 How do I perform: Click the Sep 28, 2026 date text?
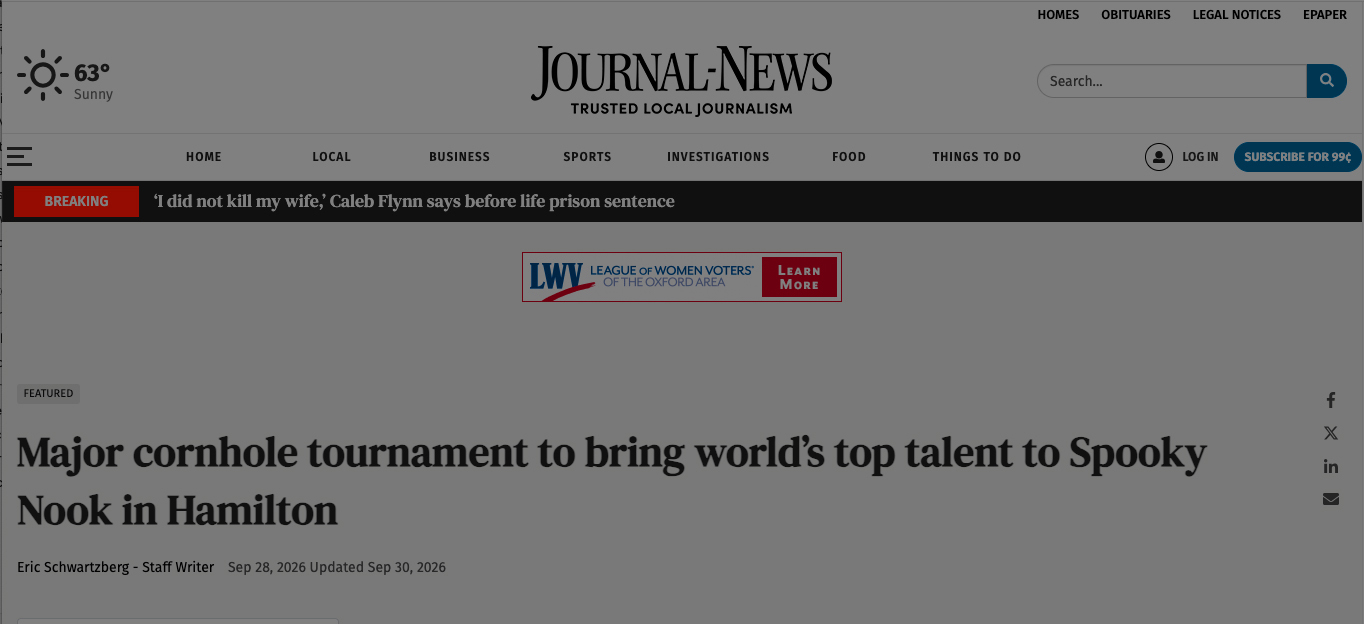coord(266,567)
